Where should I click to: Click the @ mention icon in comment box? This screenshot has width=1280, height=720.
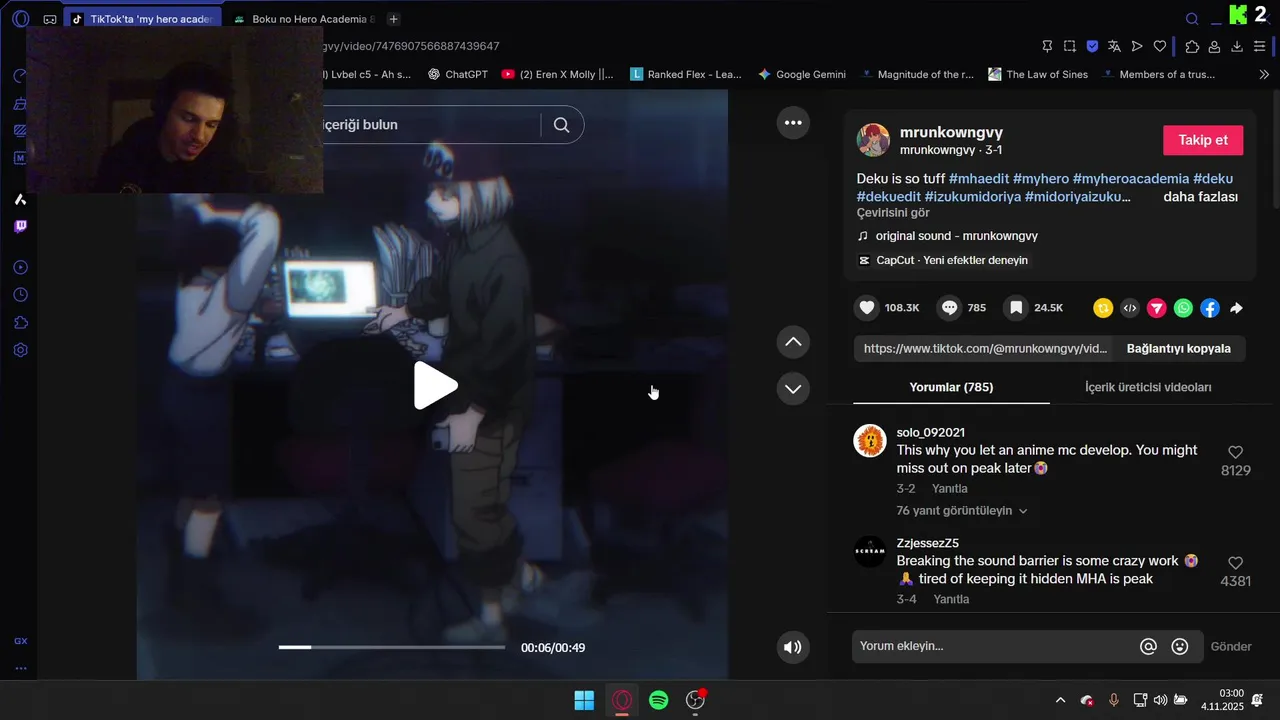click(x=1148, y=647)
